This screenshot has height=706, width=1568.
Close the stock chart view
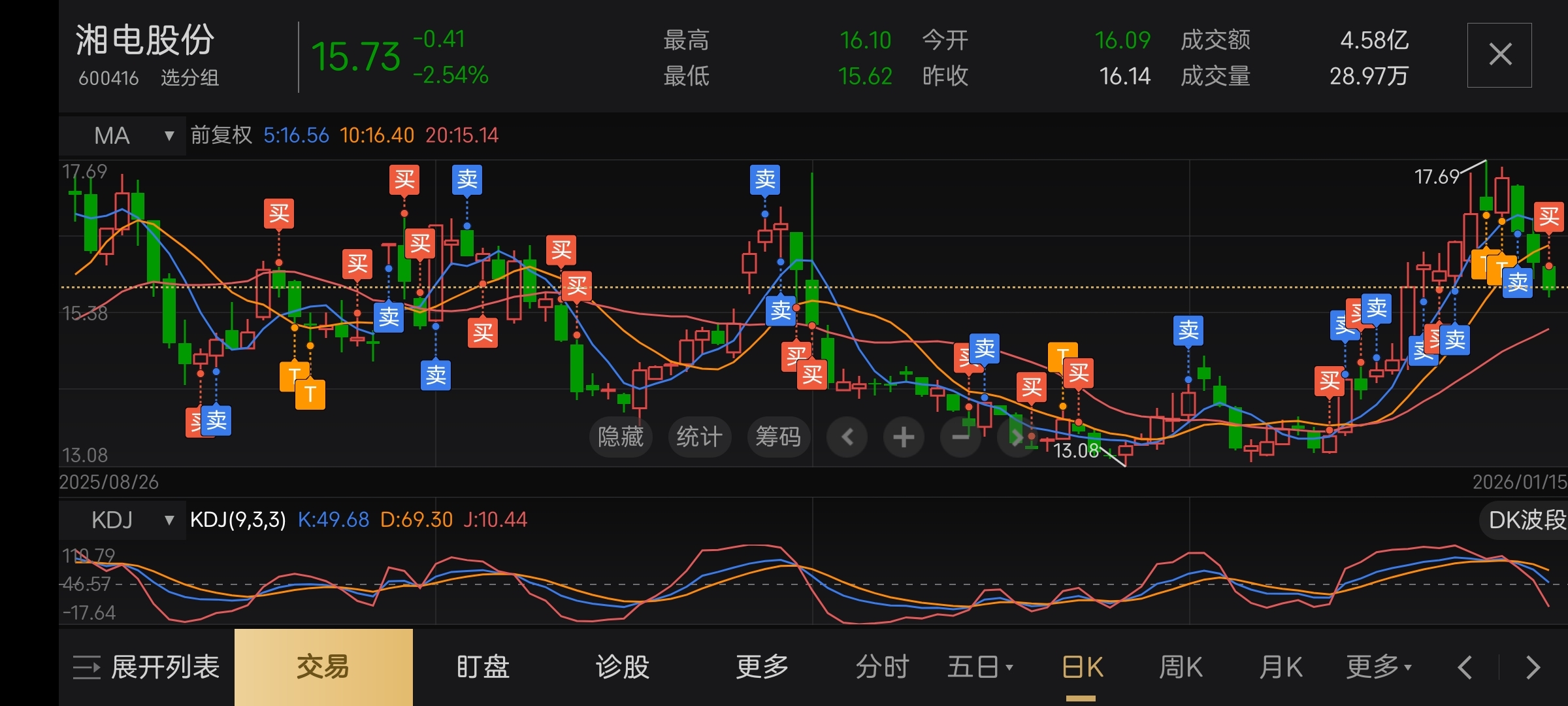(1499, 55)
